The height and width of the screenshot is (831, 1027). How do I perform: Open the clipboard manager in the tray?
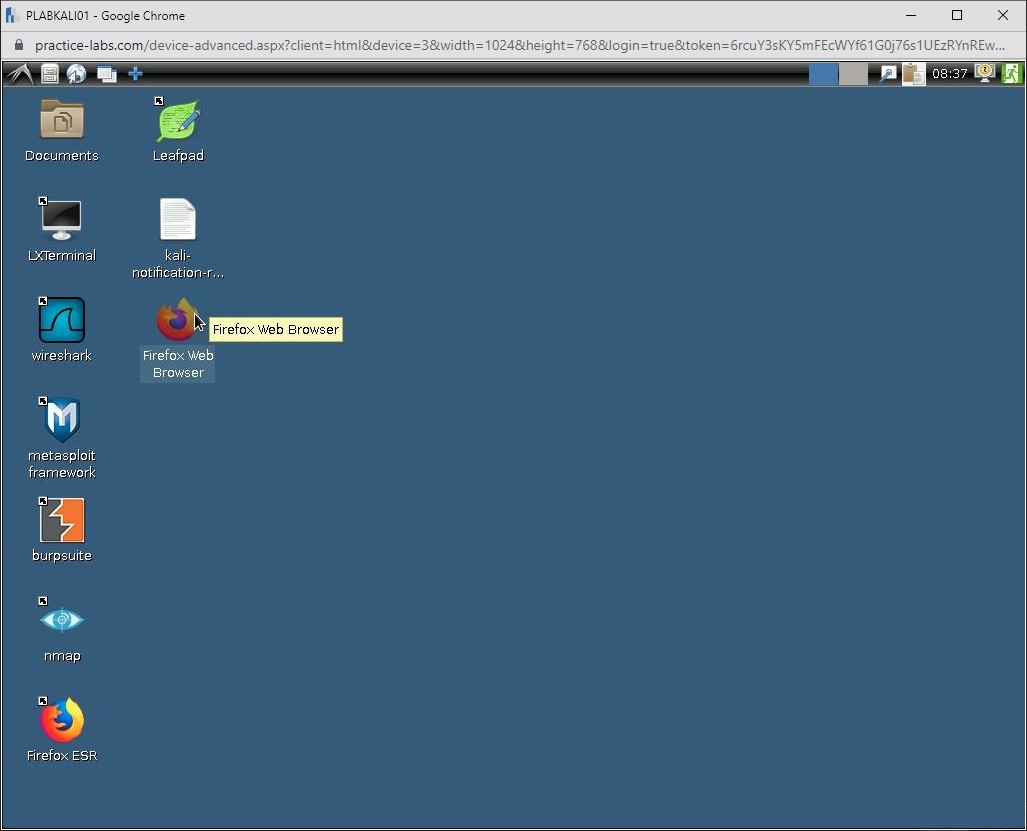click(x=913, y=73)
